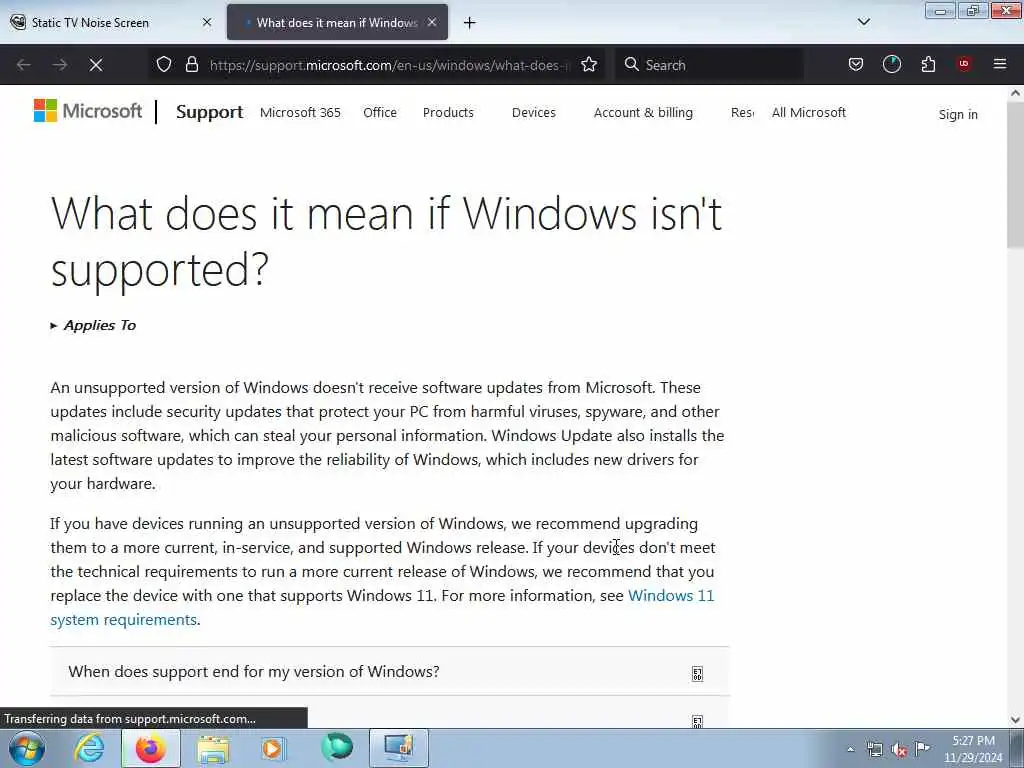Bookmark this page with the star icon
Viewport: 1024px width, 768px height.
click(589, 65)
